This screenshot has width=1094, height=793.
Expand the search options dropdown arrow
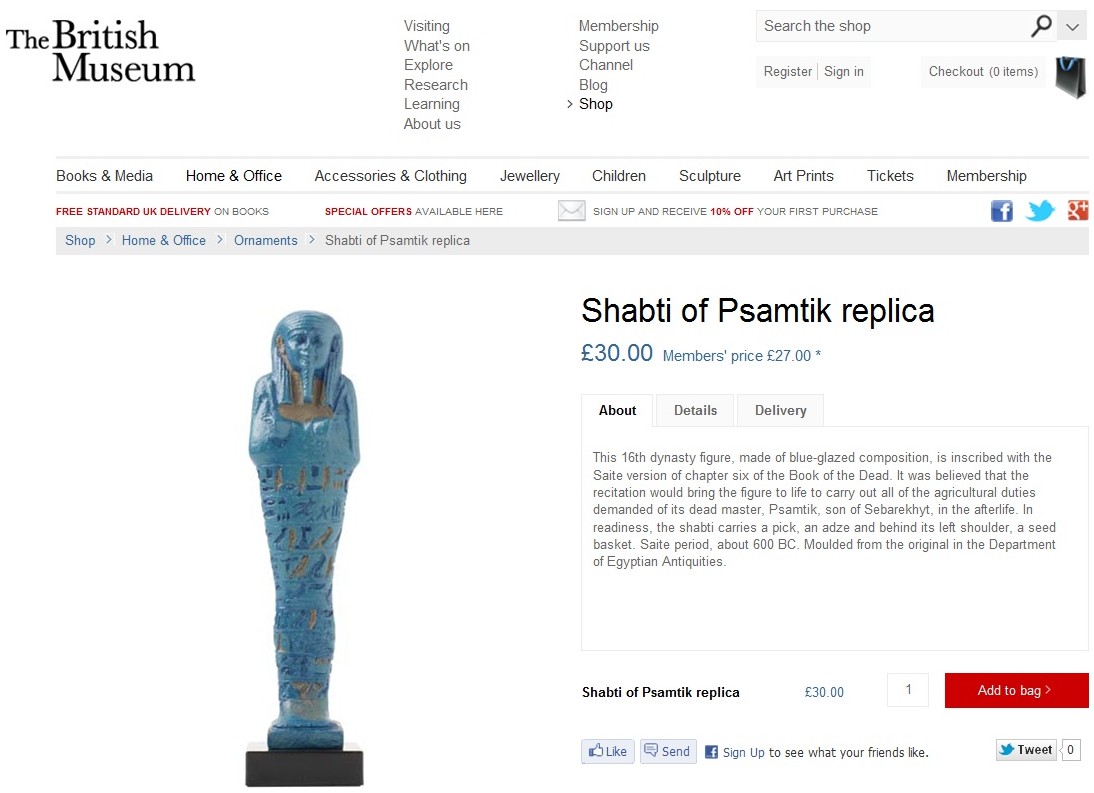pyautogui.click(x=1072, y=27)
